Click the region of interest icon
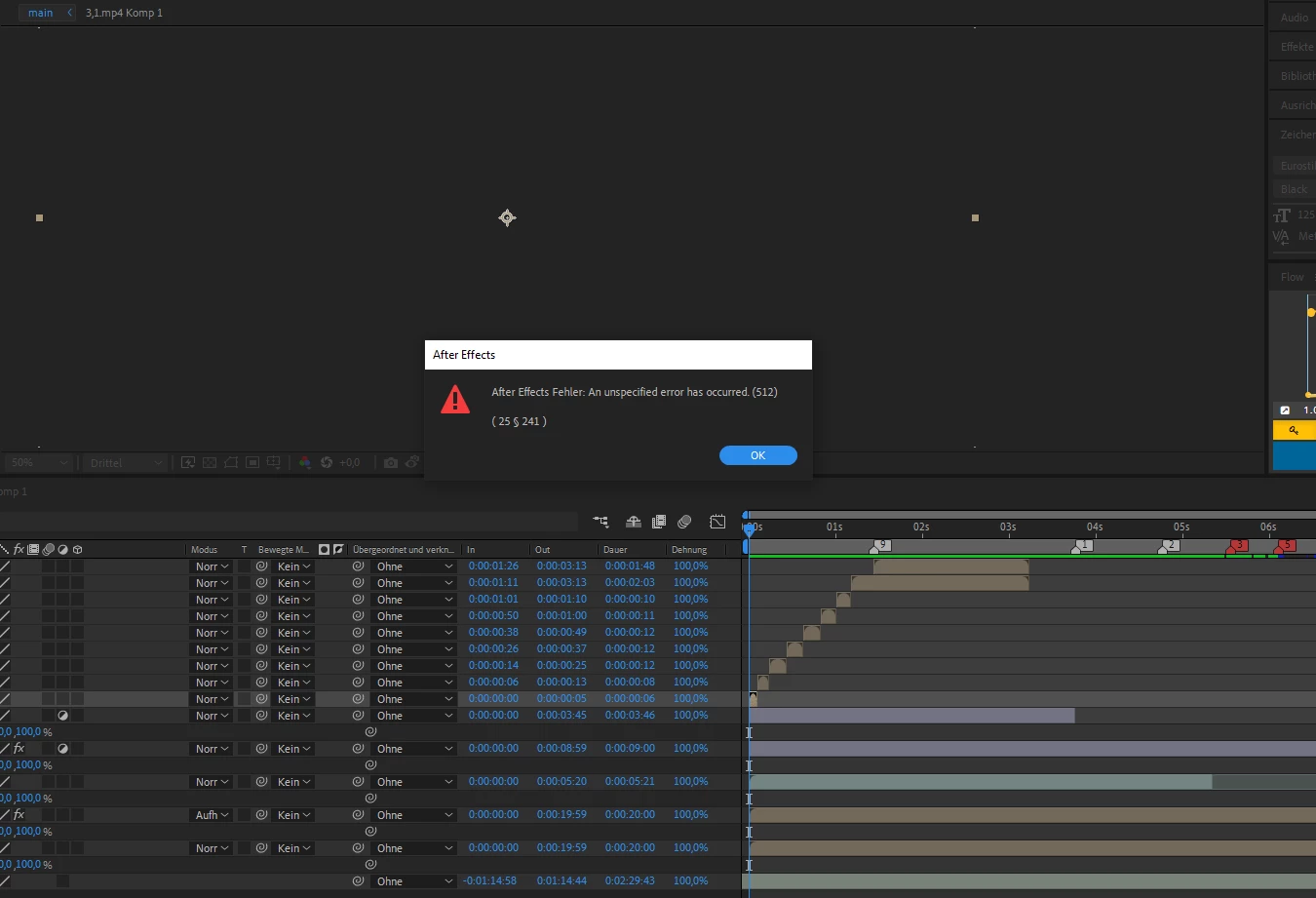Viewport: 1316px width, 898px height. [252, 462]
